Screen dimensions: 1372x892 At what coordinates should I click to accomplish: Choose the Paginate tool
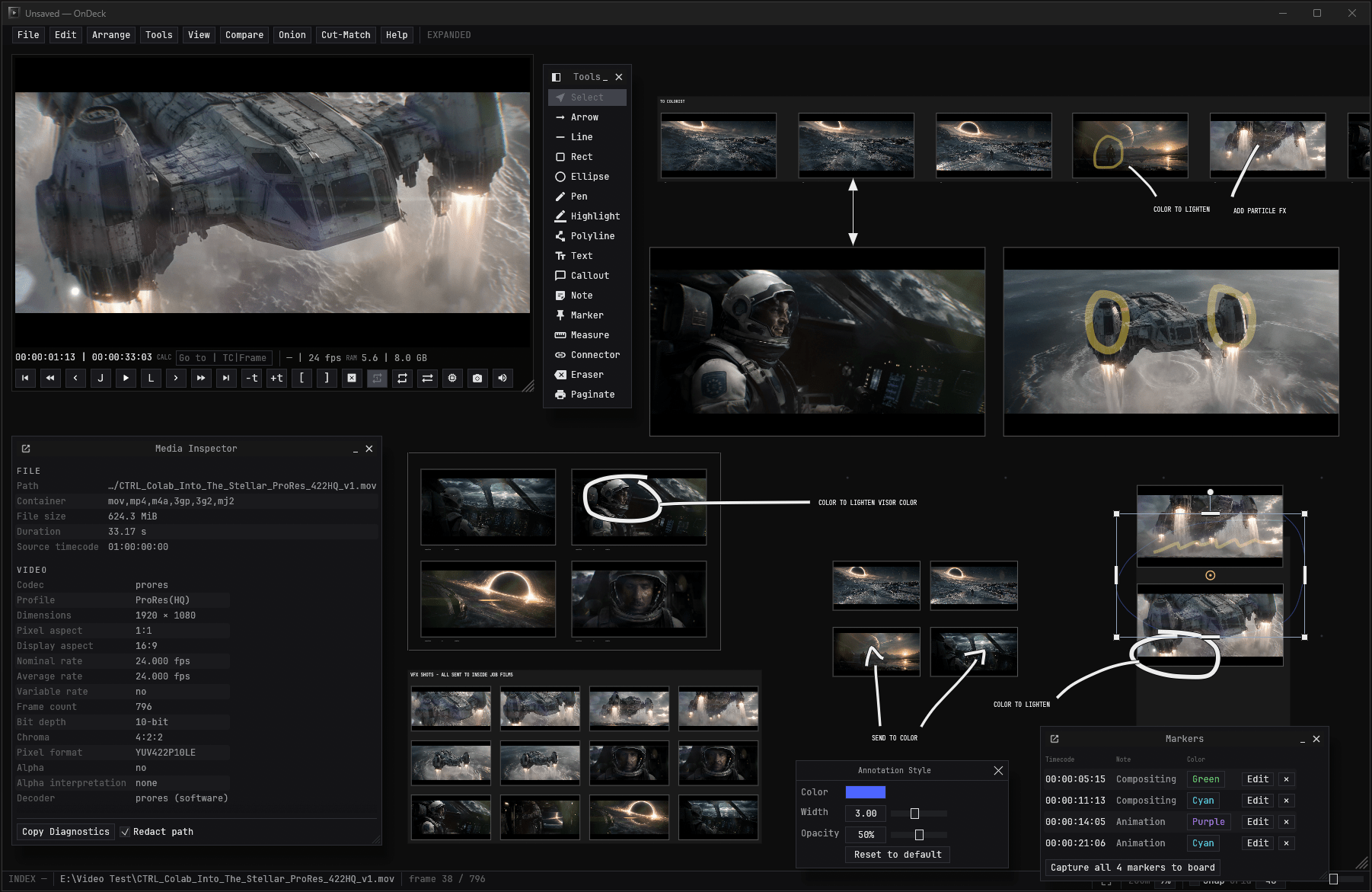coord(587,395)
